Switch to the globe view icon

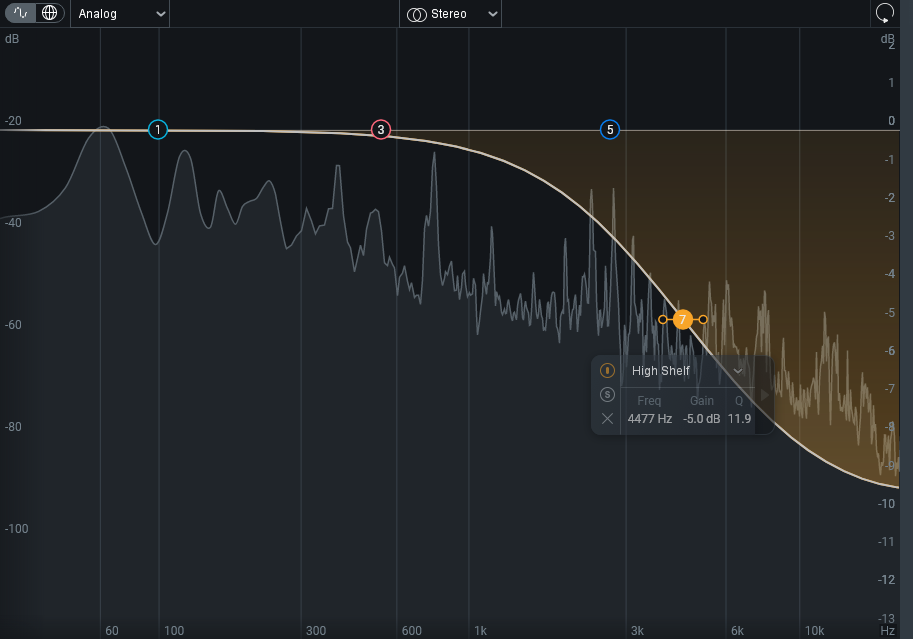point(49,13)
